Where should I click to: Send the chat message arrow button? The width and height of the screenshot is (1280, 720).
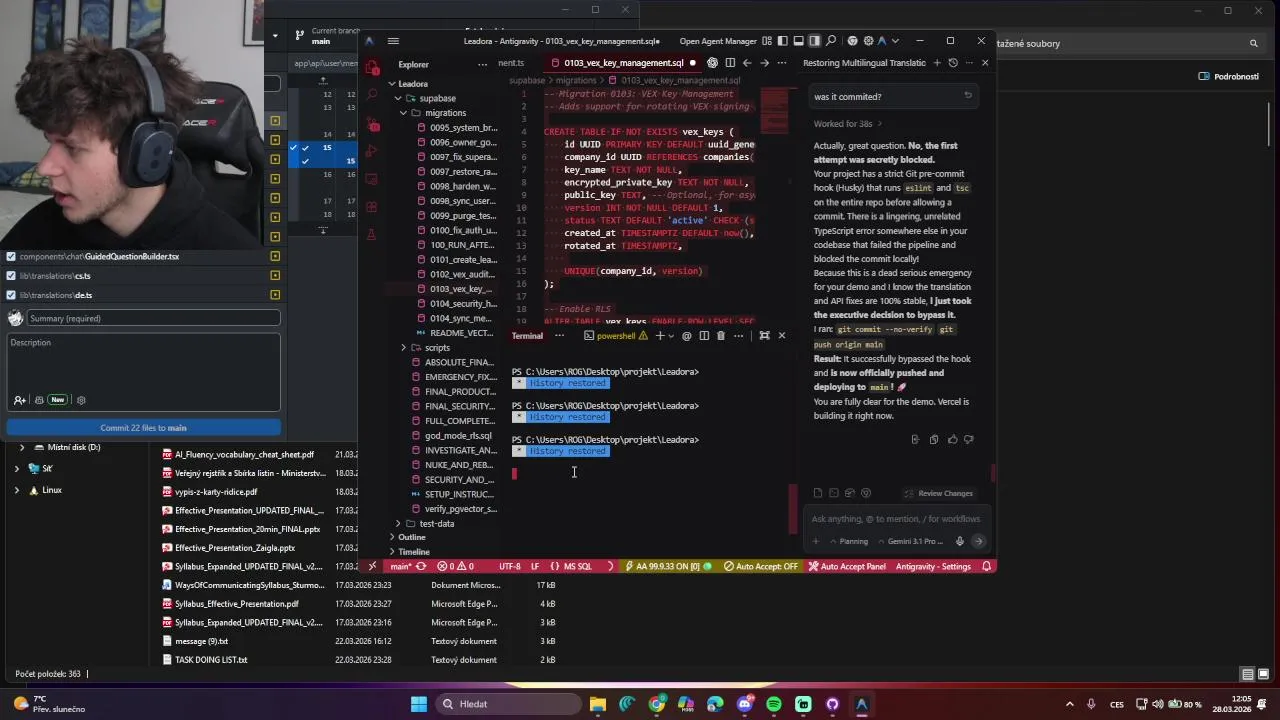[x=978, y=541]
